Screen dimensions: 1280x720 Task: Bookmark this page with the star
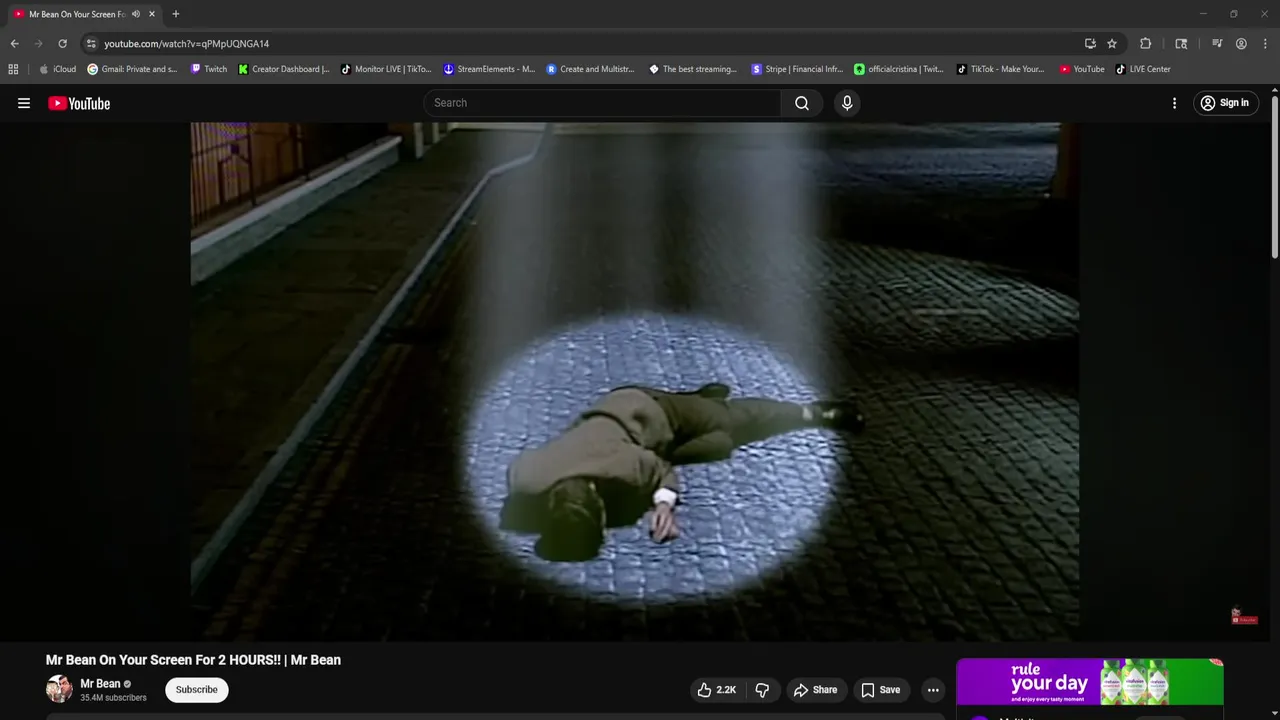pos(1112,44)
